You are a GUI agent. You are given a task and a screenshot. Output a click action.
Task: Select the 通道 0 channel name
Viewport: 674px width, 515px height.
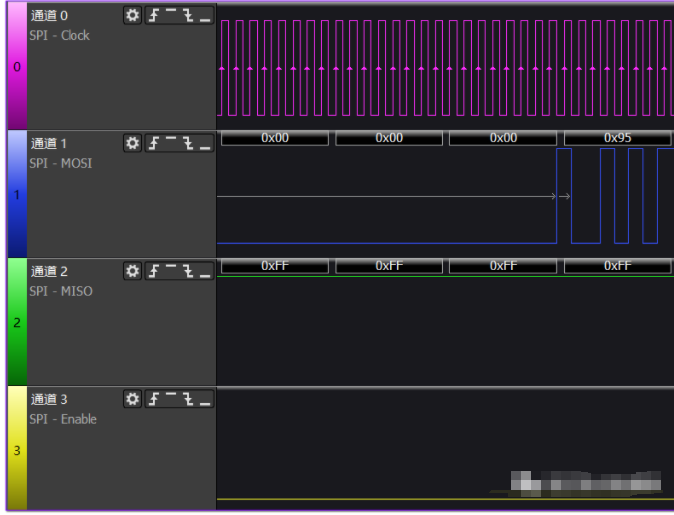49,16
